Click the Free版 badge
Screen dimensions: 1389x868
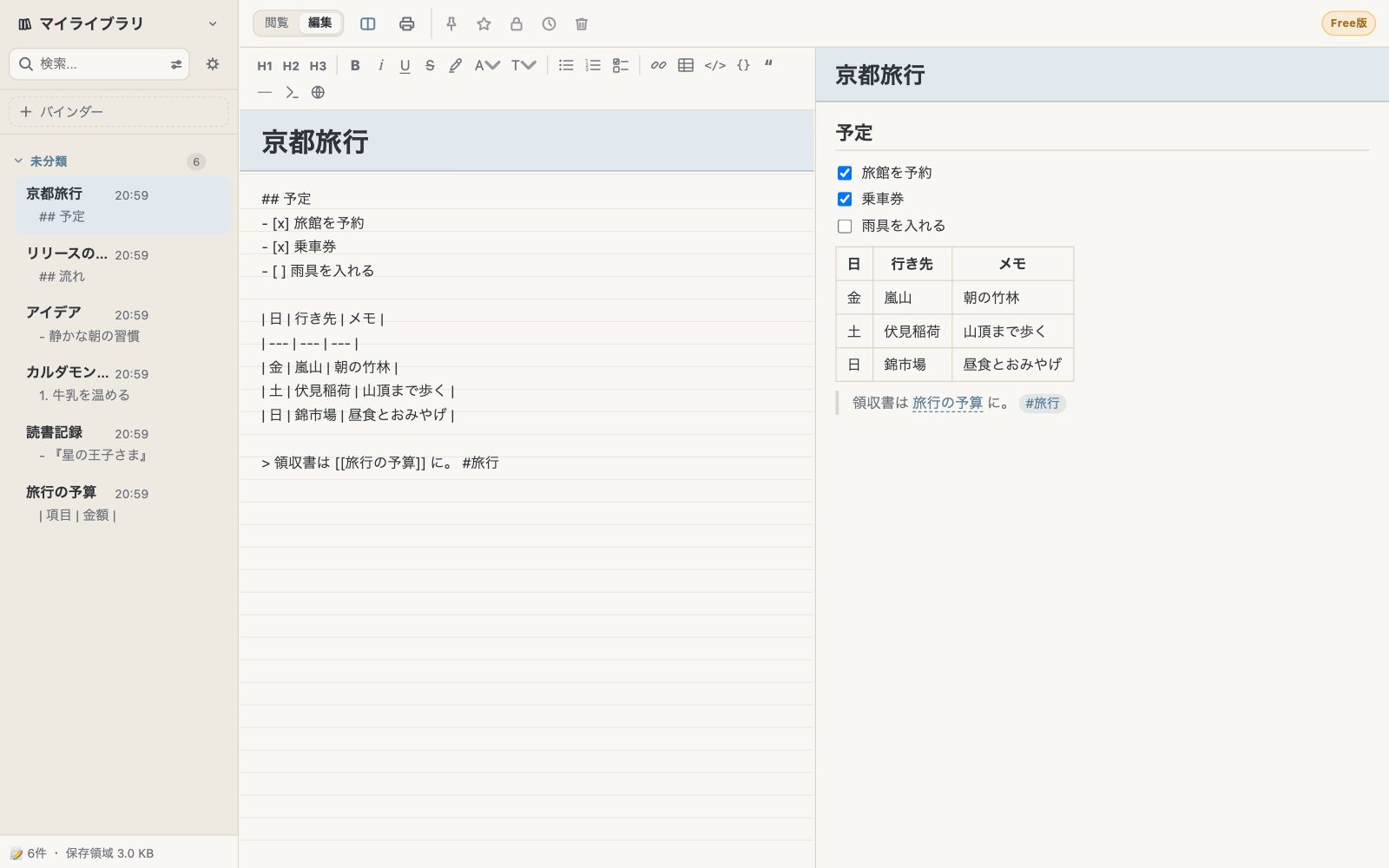[1348, 23]
